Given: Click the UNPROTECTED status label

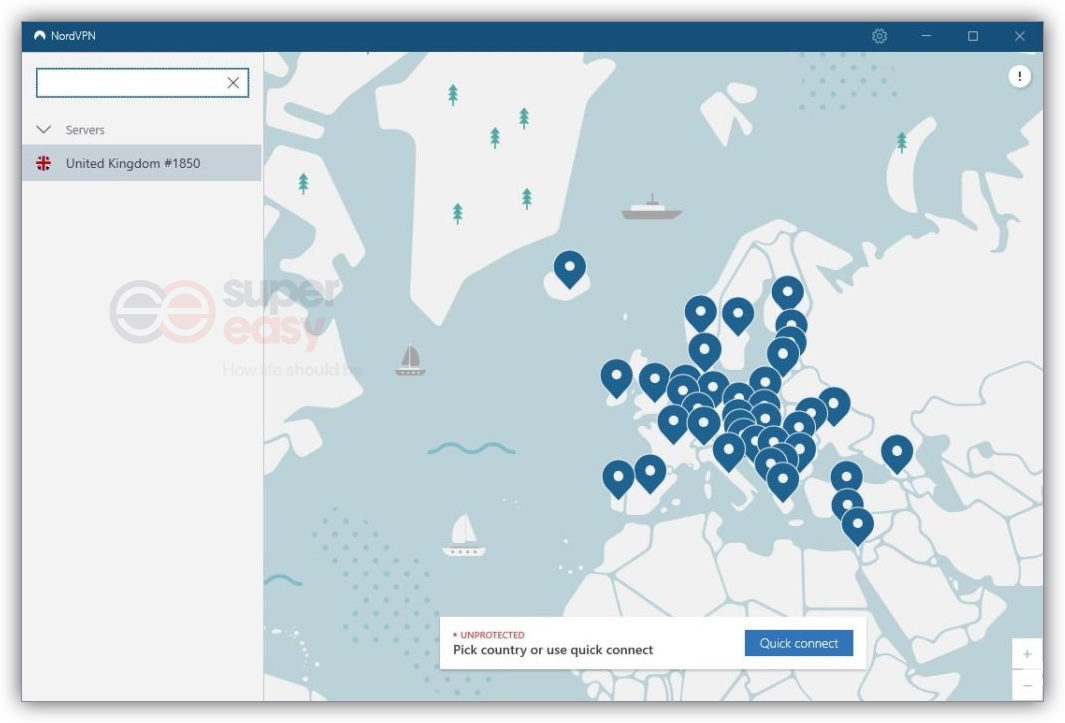Looking at the screenshot, I should click(492, 635).
